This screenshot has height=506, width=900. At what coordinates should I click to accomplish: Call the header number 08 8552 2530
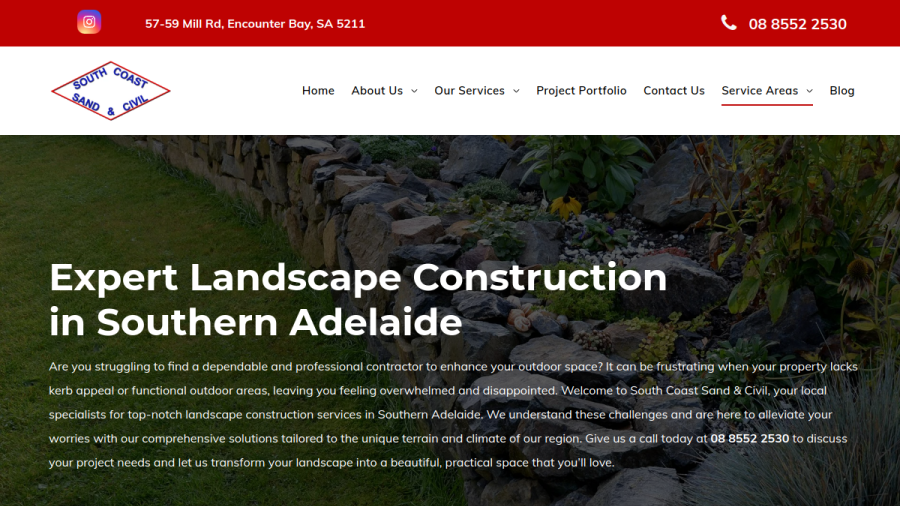[x=797, y=24]
